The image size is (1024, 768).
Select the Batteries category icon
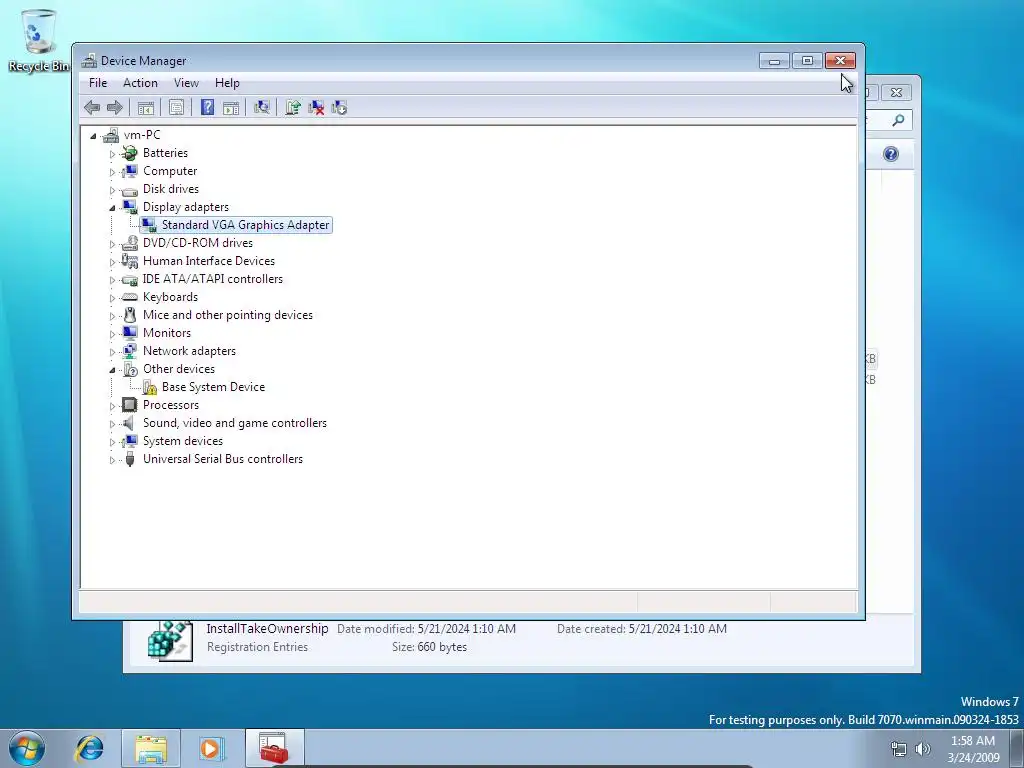(x=130, y=153)
